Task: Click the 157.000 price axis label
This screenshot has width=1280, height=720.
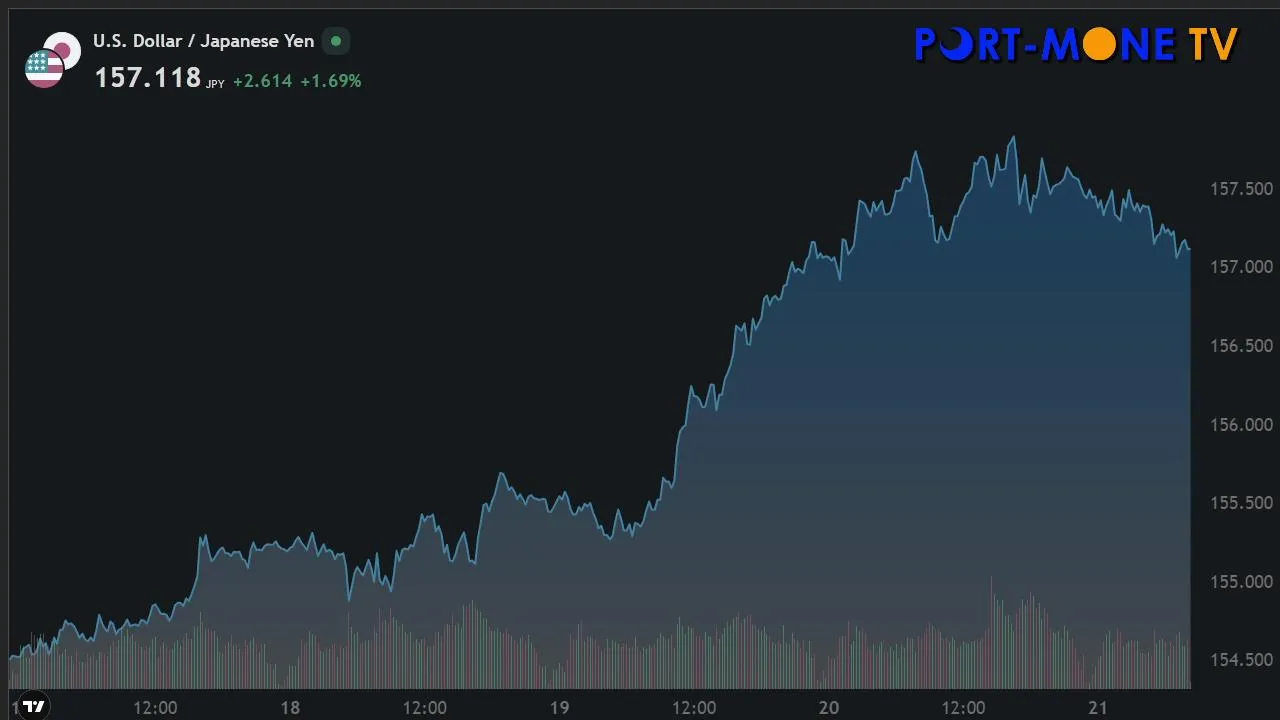Action: (x=1241, y=267)
